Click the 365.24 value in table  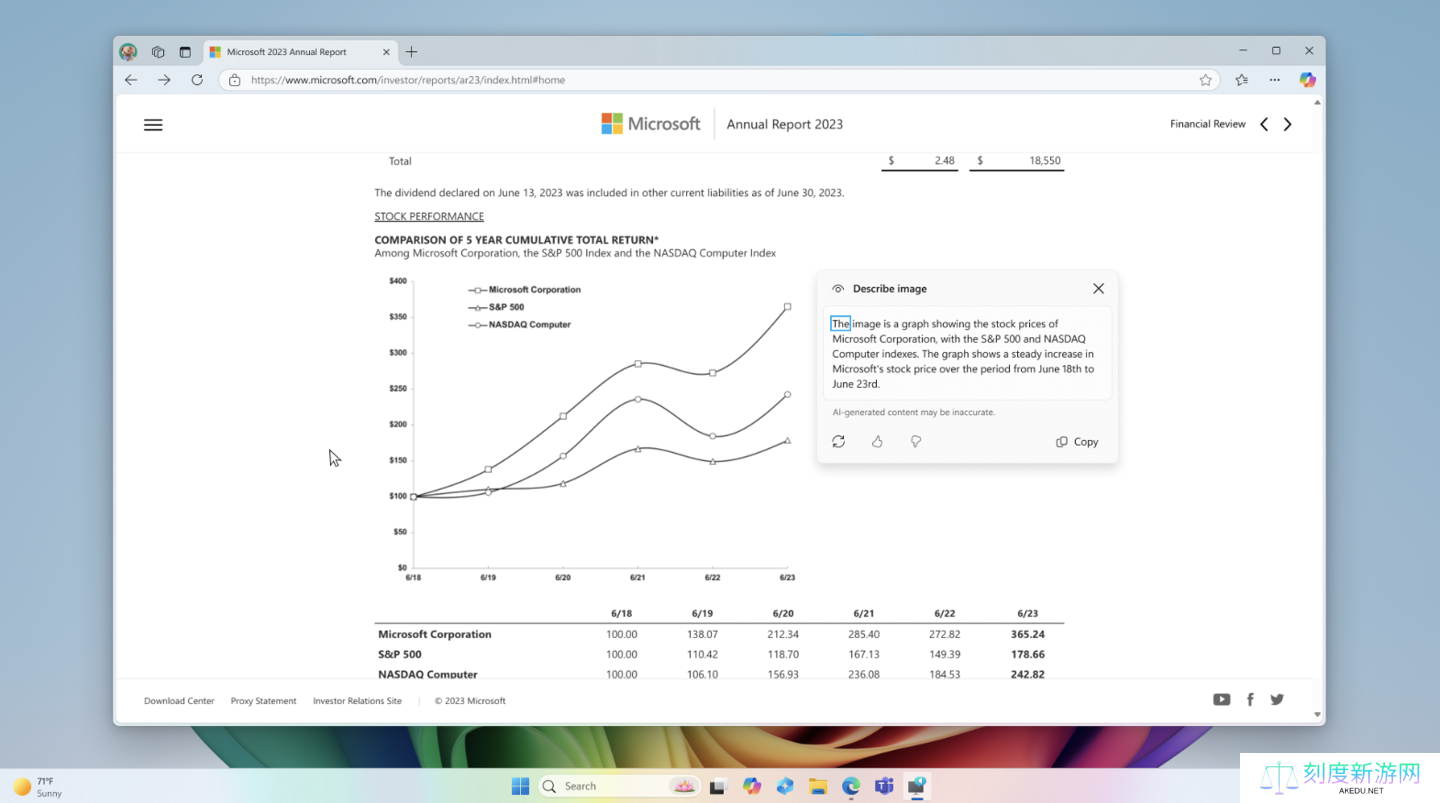[1028, 634]
